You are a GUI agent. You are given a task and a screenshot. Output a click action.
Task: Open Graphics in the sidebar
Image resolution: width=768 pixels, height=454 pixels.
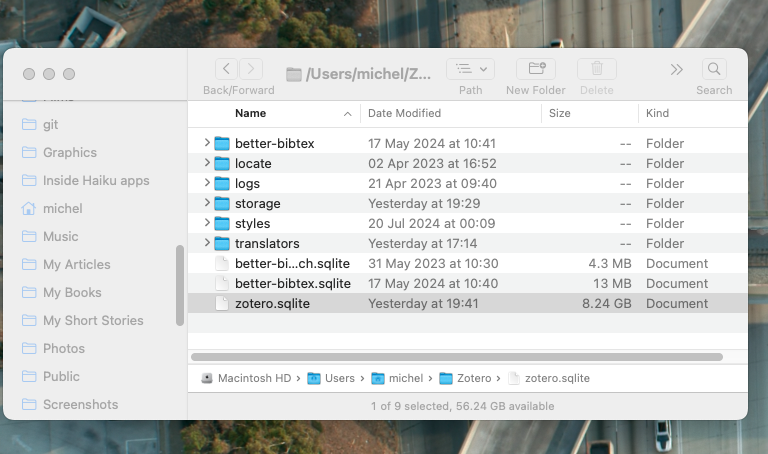tap(70, 152)
